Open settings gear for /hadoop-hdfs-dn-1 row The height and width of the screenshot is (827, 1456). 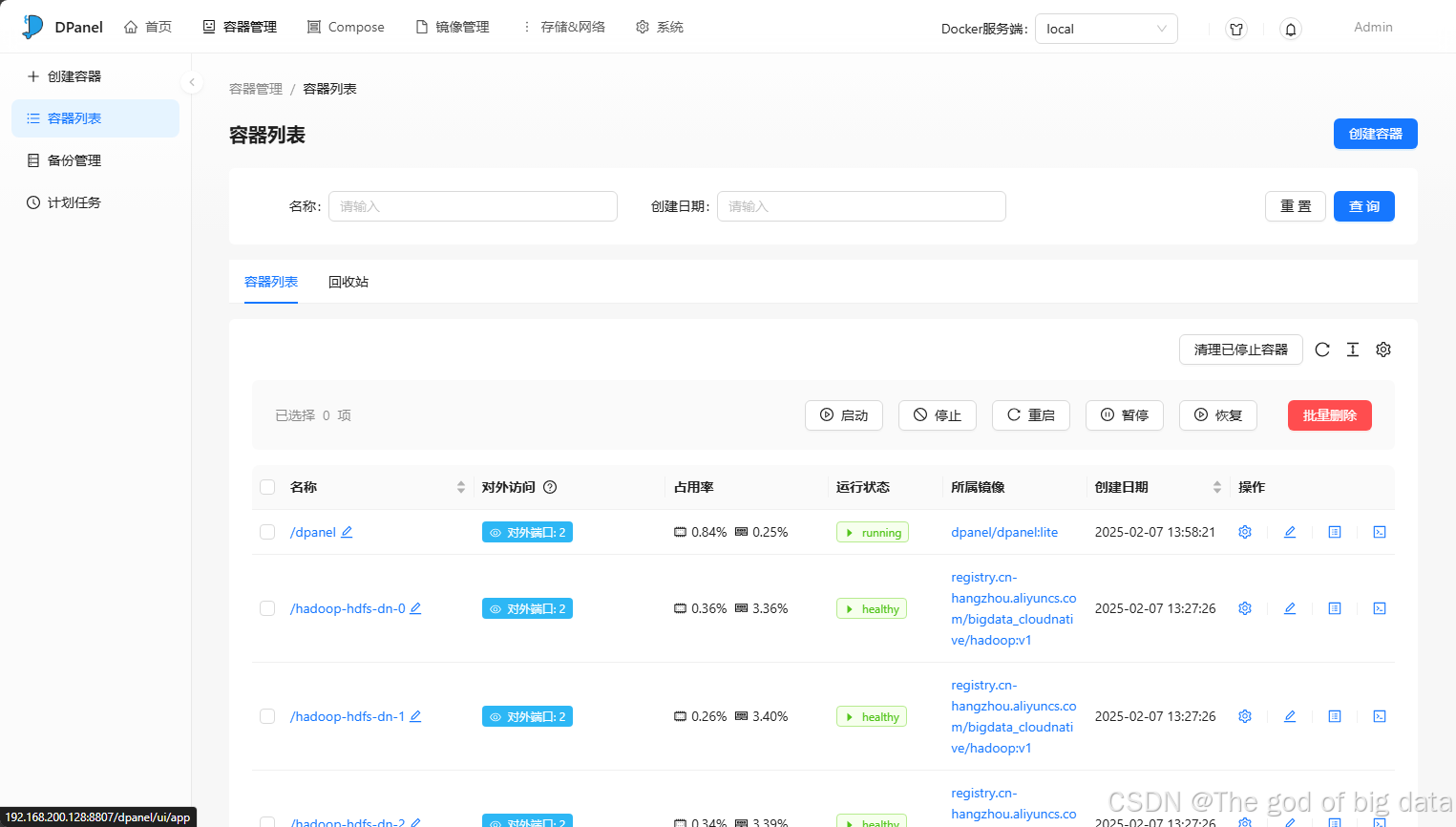(x=1245, y=716)
